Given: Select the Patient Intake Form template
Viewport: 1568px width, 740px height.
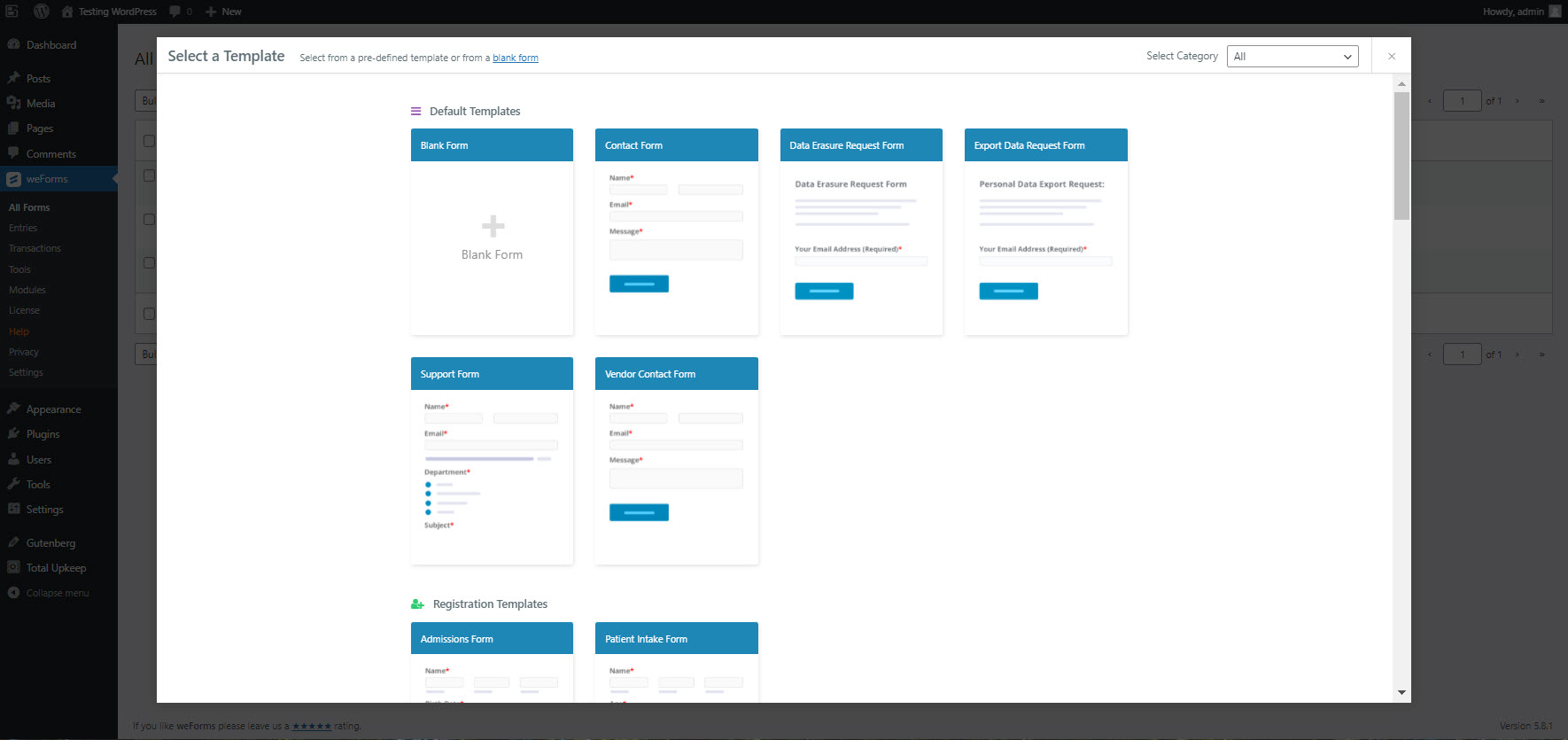Looking at the screenshot, I should [x=677, y=662].
